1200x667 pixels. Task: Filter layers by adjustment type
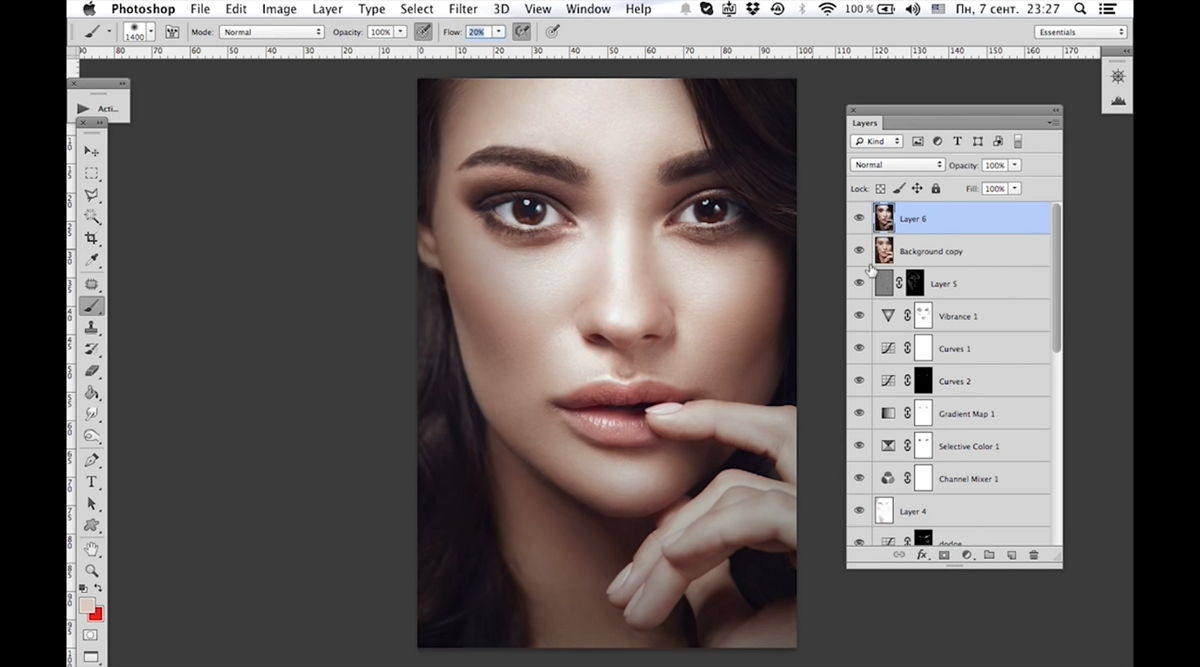(938, 142)
